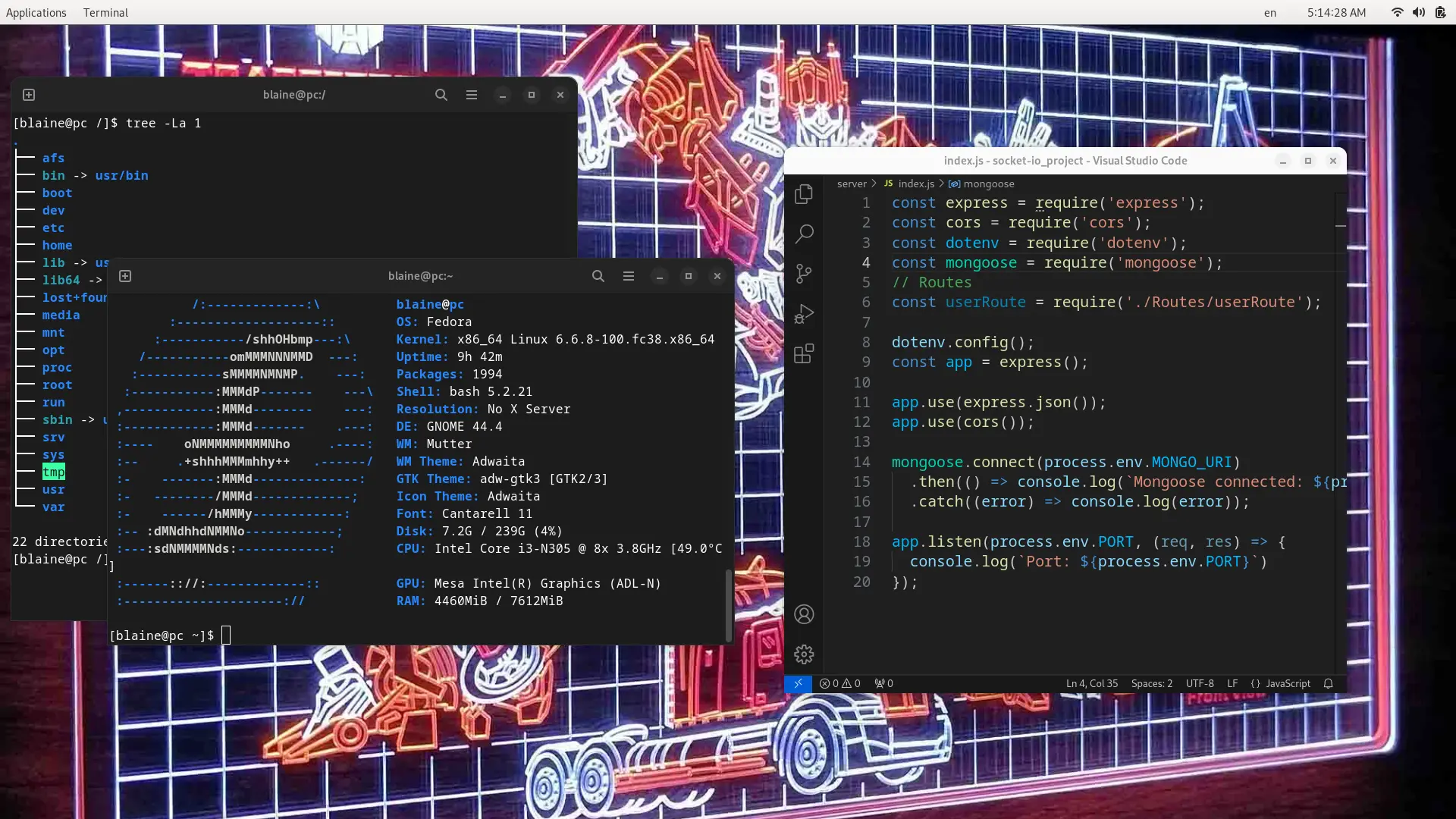Click the remote window indicator in status bar
Screen dimensions: 1456x819
[x=798, y=683]
